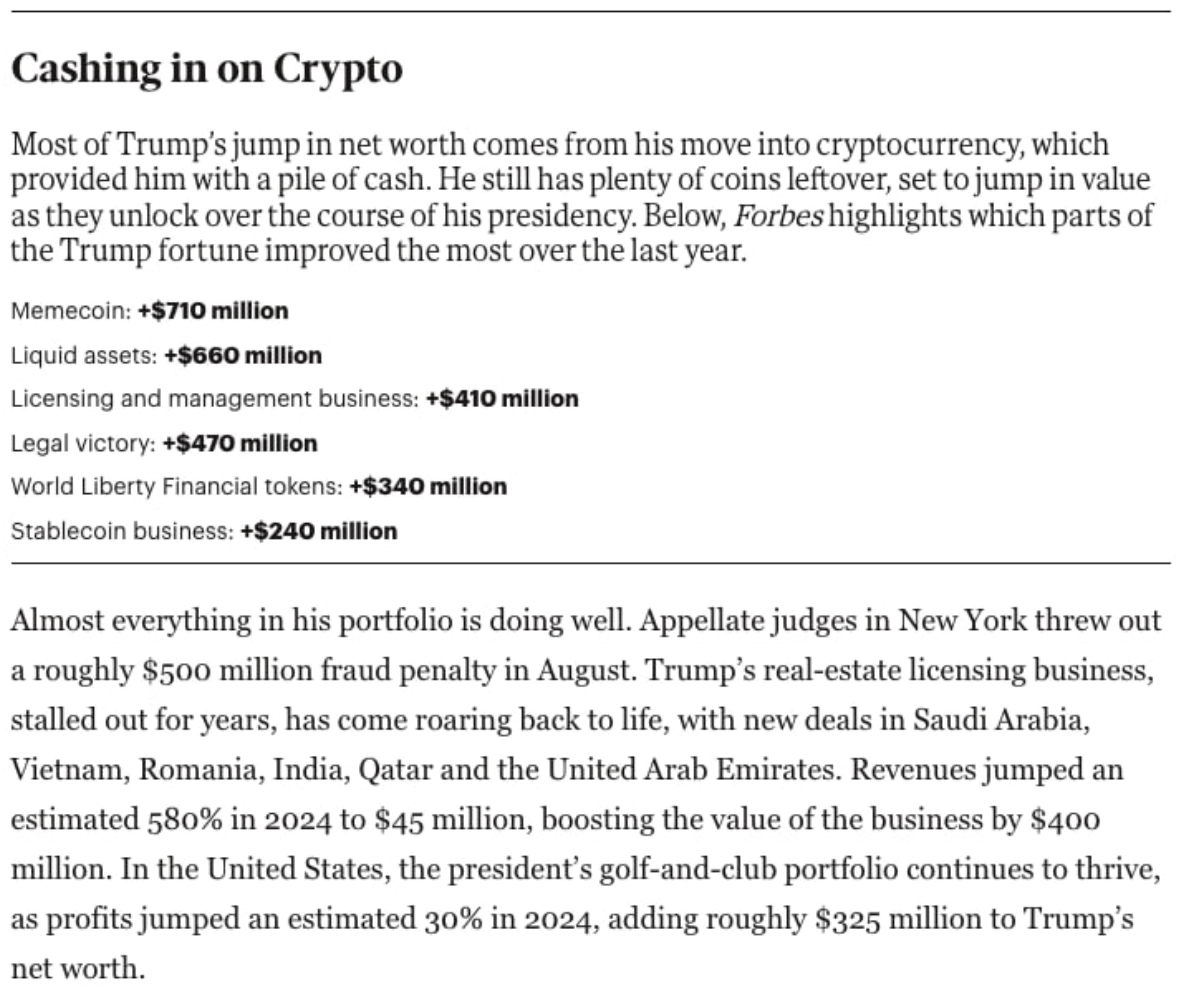Click the "Cashing in on Crypto" heading

[207, 69]
